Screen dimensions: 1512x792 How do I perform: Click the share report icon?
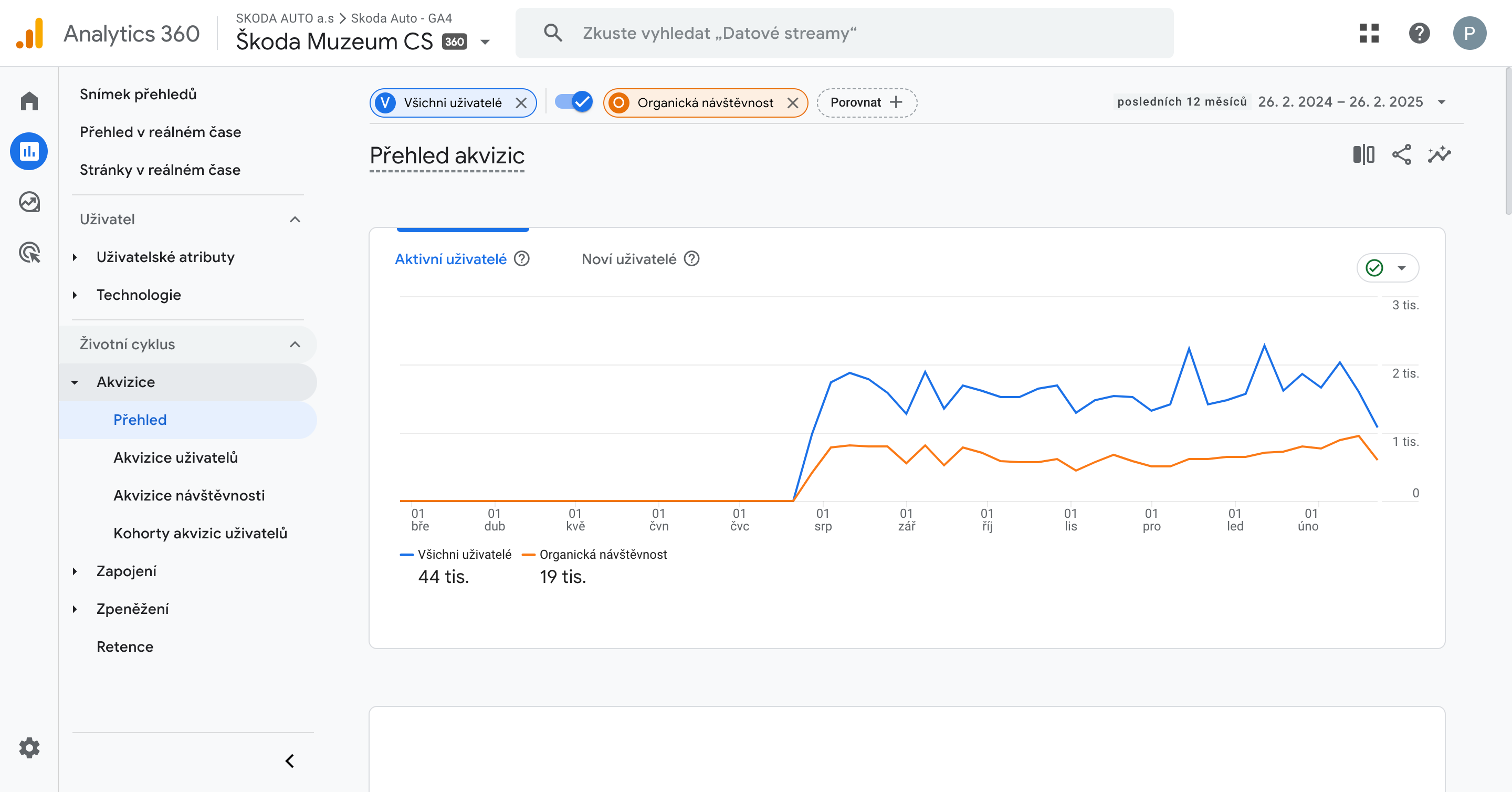tap(1401, 155)
